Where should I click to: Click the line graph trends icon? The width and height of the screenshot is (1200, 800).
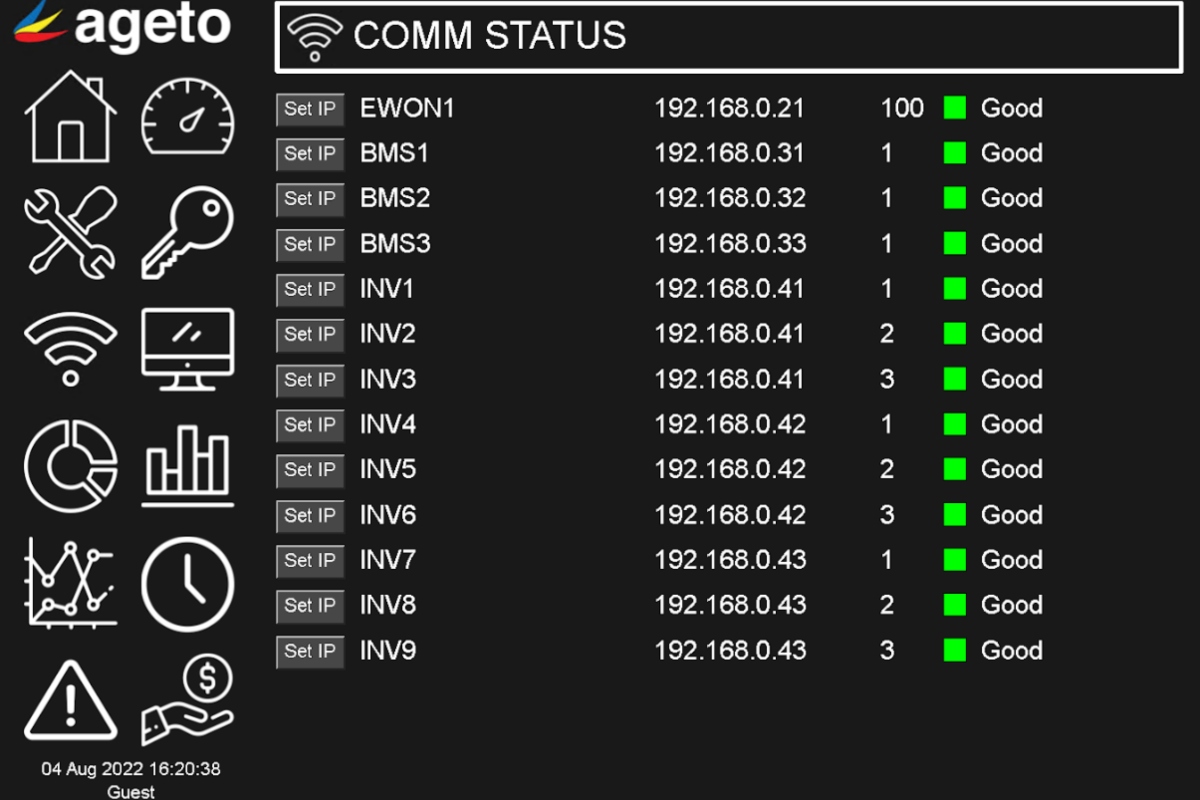pyautogui.click(x=70, y=583)
